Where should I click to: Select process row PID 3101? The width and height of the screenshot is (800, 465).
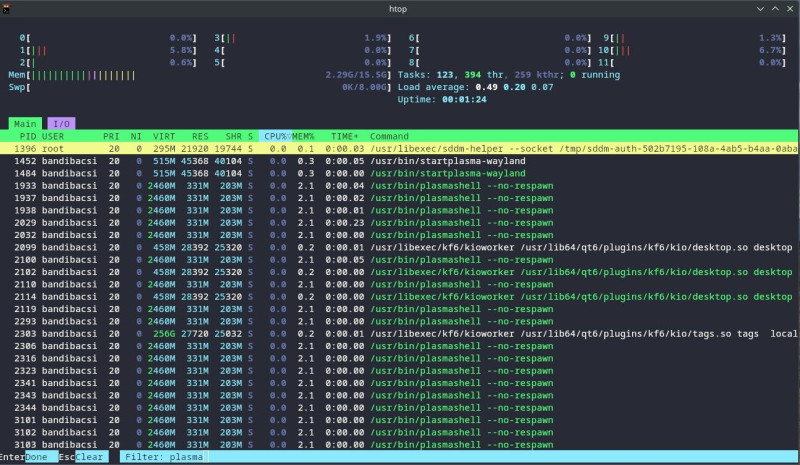click(400, 420)
